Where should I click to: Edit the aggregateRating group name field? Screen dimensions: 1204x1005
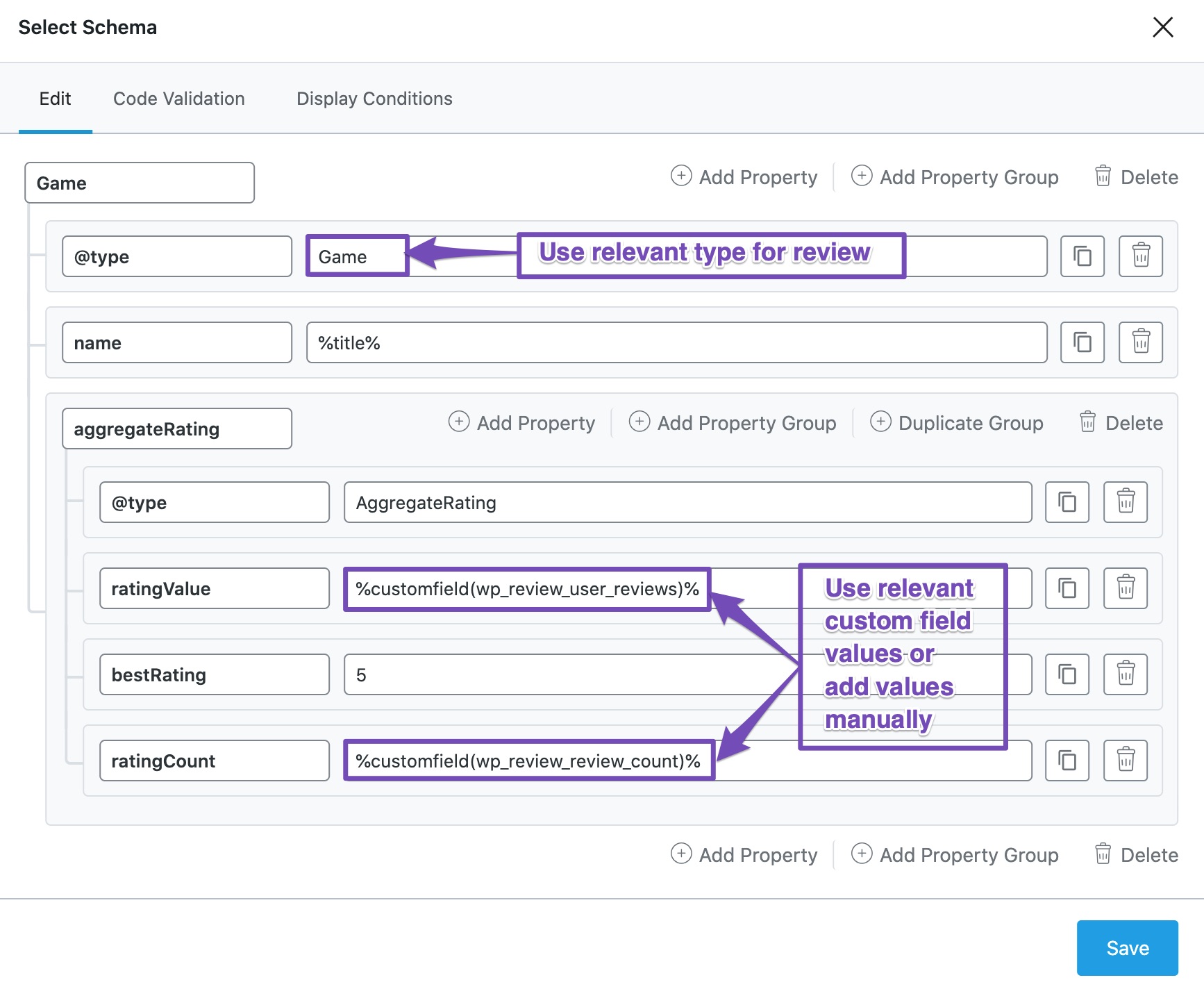pos(177,429)
